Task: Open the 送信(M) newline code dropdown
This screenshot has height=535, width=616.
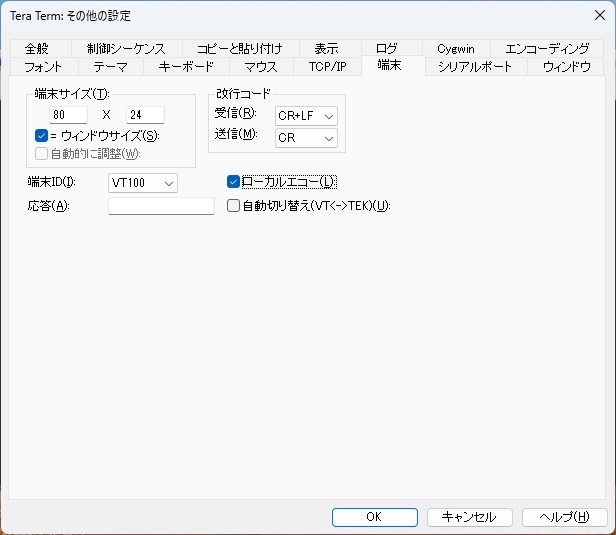Action: pos(306,138)
